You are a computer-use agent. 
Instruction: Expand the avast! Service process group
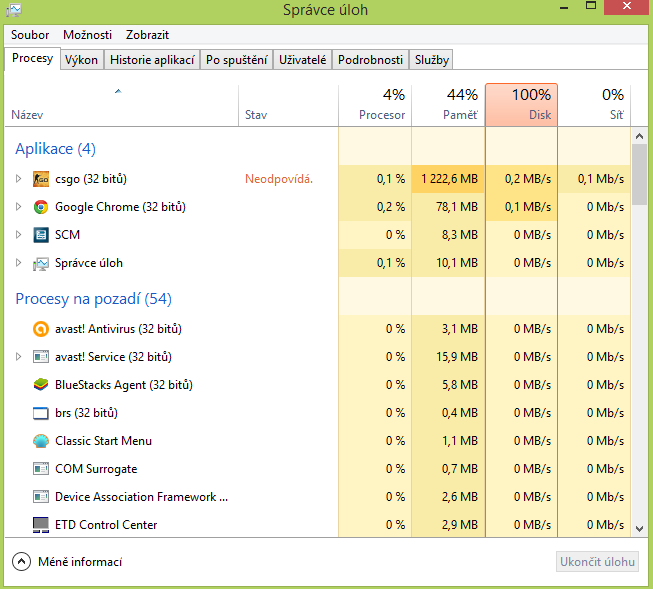(x=18, y=357)
